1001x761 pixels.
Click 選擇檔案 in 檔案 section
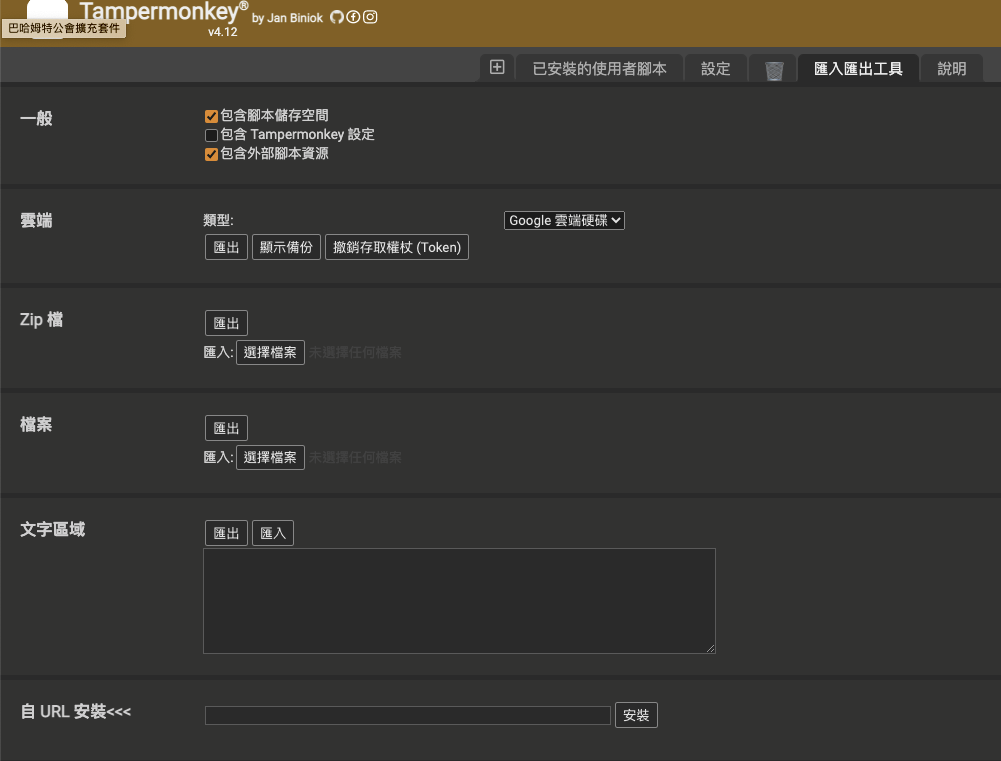[x=270, y=457]
